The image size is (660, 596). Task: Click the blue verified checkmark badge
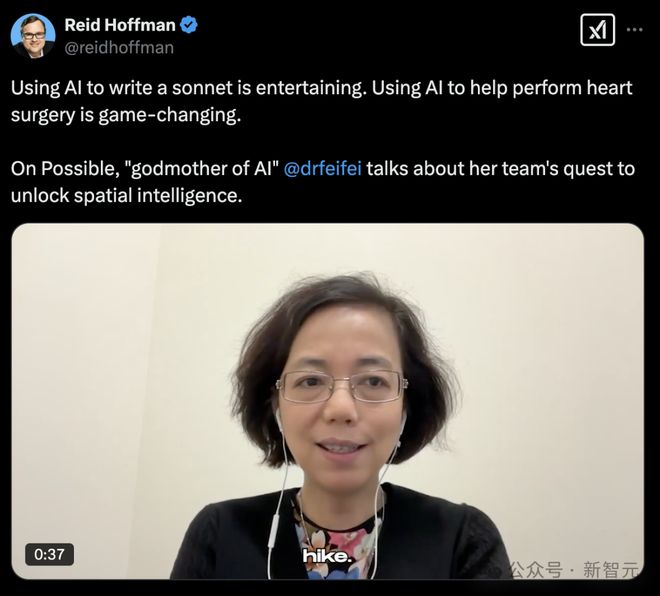coord(189,25)
